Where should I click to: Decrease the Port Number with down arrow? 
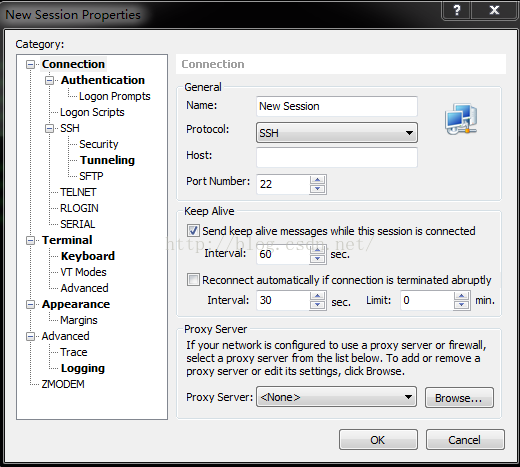pos(317,189)
